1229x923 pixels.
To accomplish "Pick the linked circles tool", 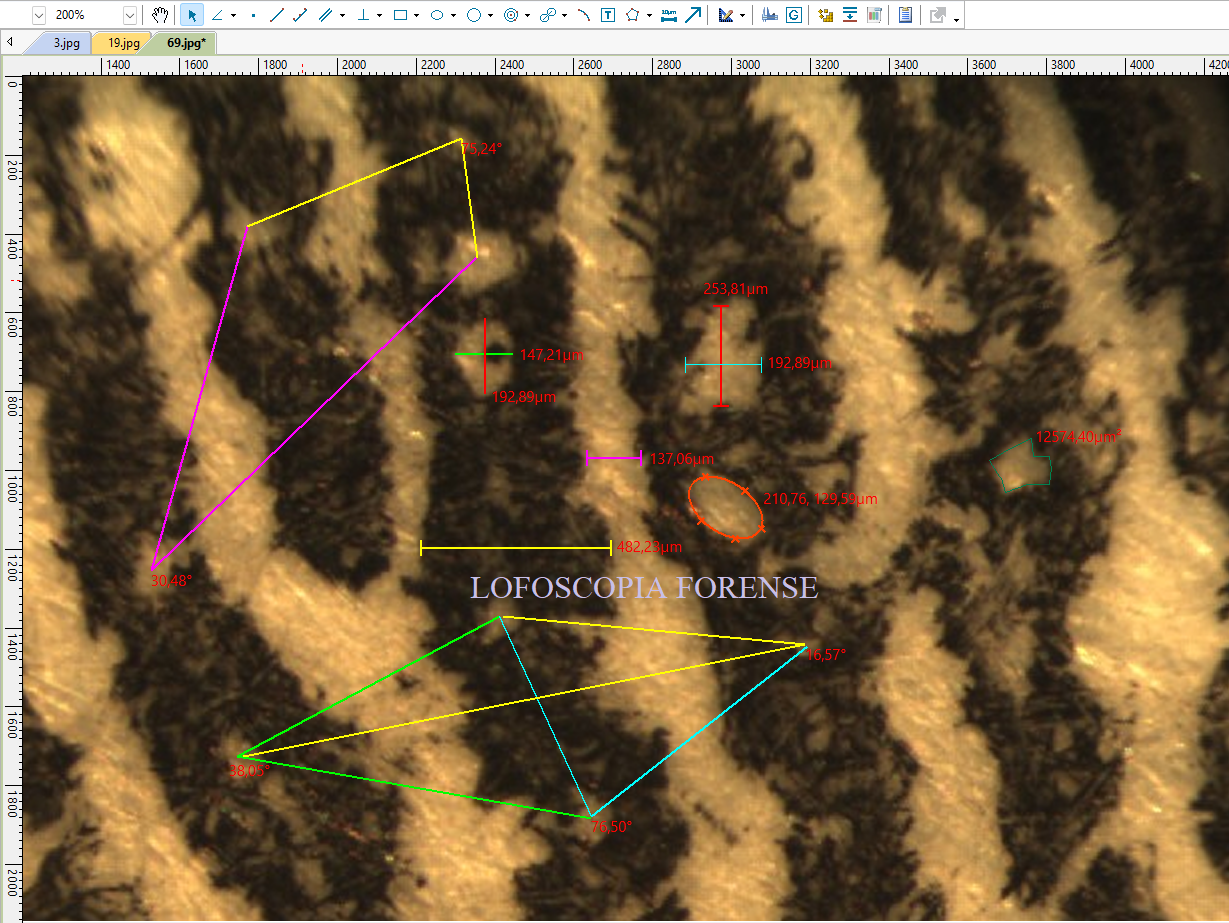I will (x=547, y=15).
